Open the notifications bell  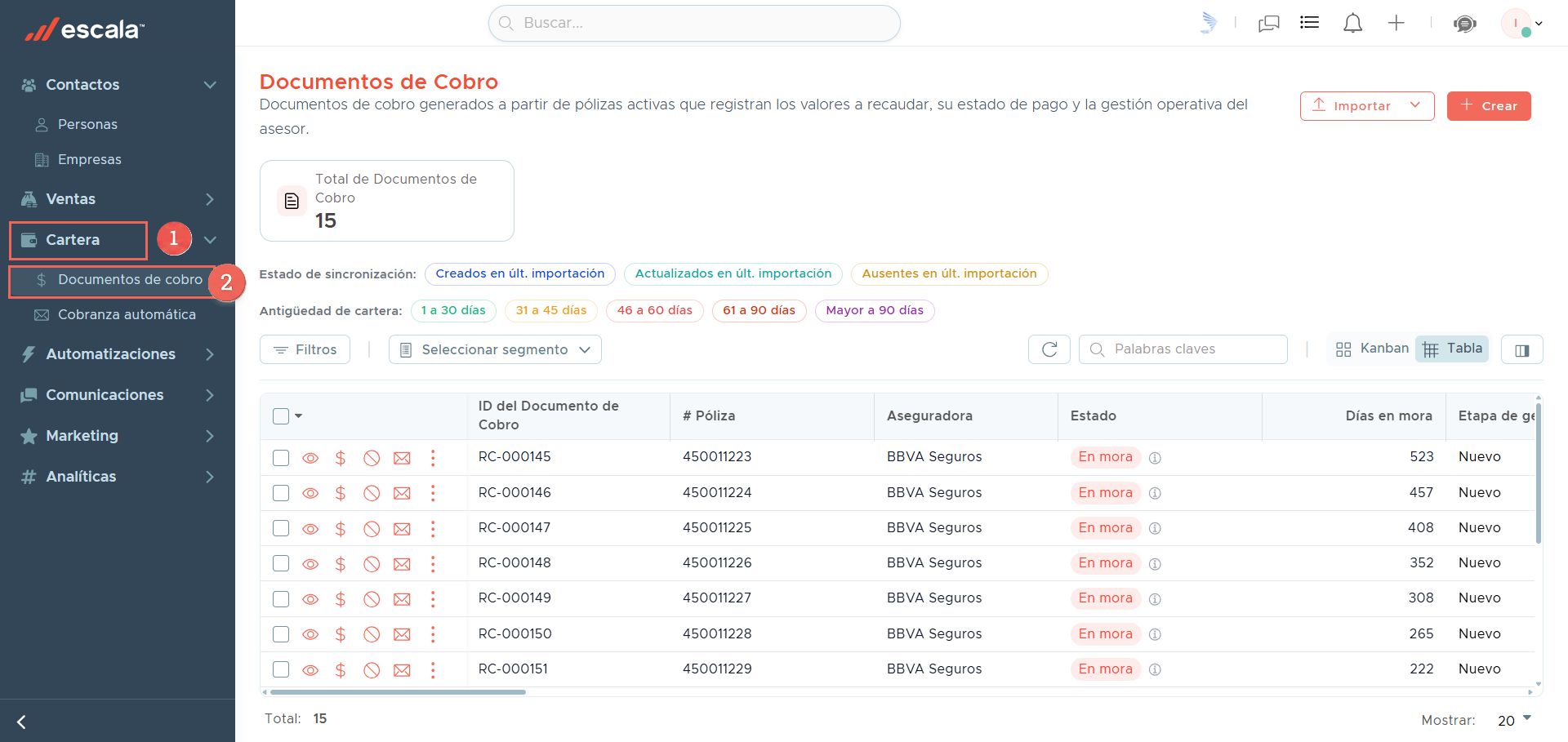point(1352,24)
